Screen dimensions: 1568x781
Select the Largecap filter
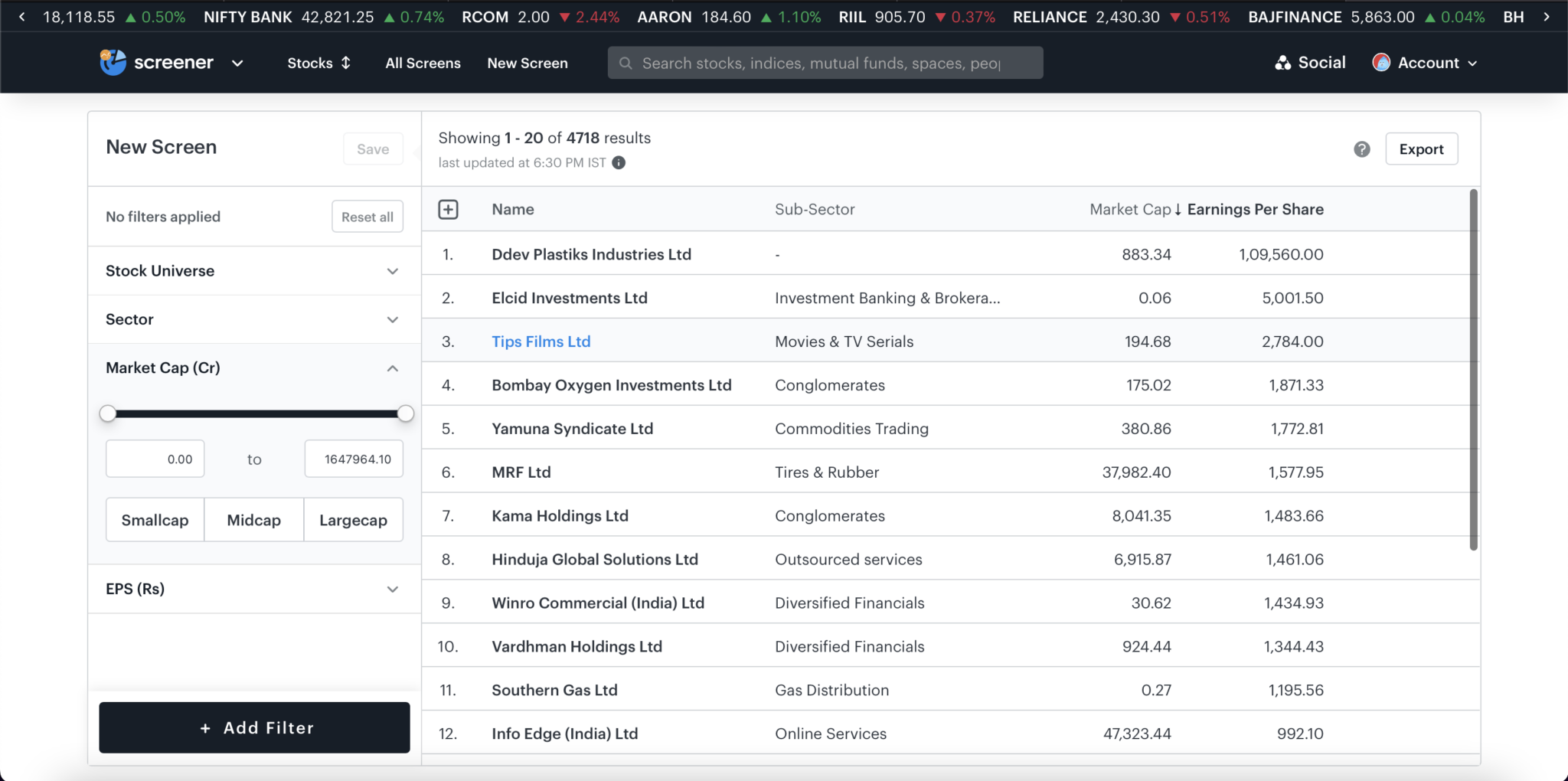(353, 519)
